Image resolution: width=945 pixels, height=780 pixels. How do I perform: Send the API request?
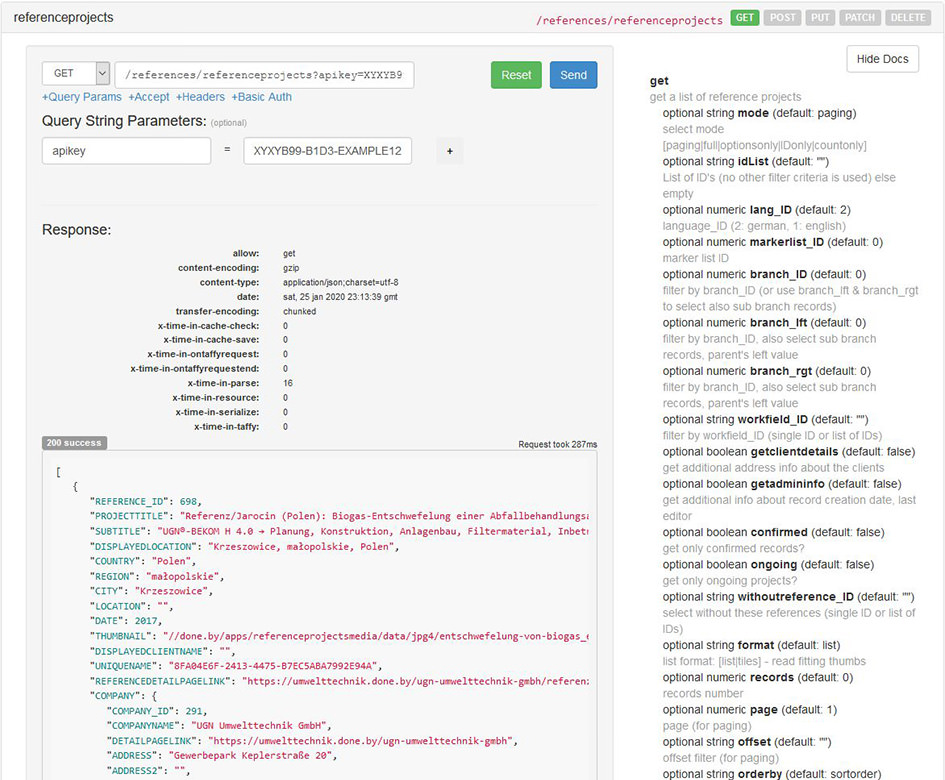click(x=573, y=74)
